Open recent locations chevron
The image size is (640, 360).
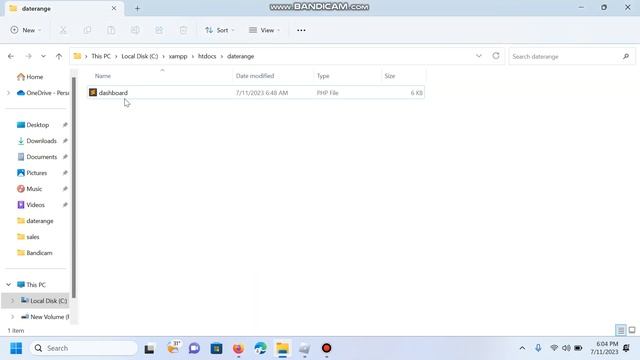[43, 56]
